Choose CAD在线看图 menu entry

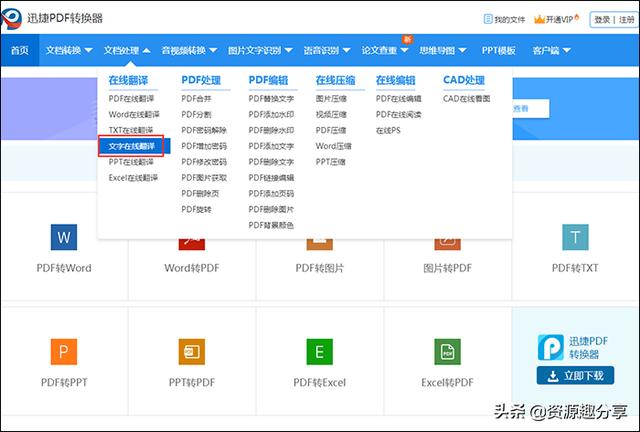(x=467, y=98)
